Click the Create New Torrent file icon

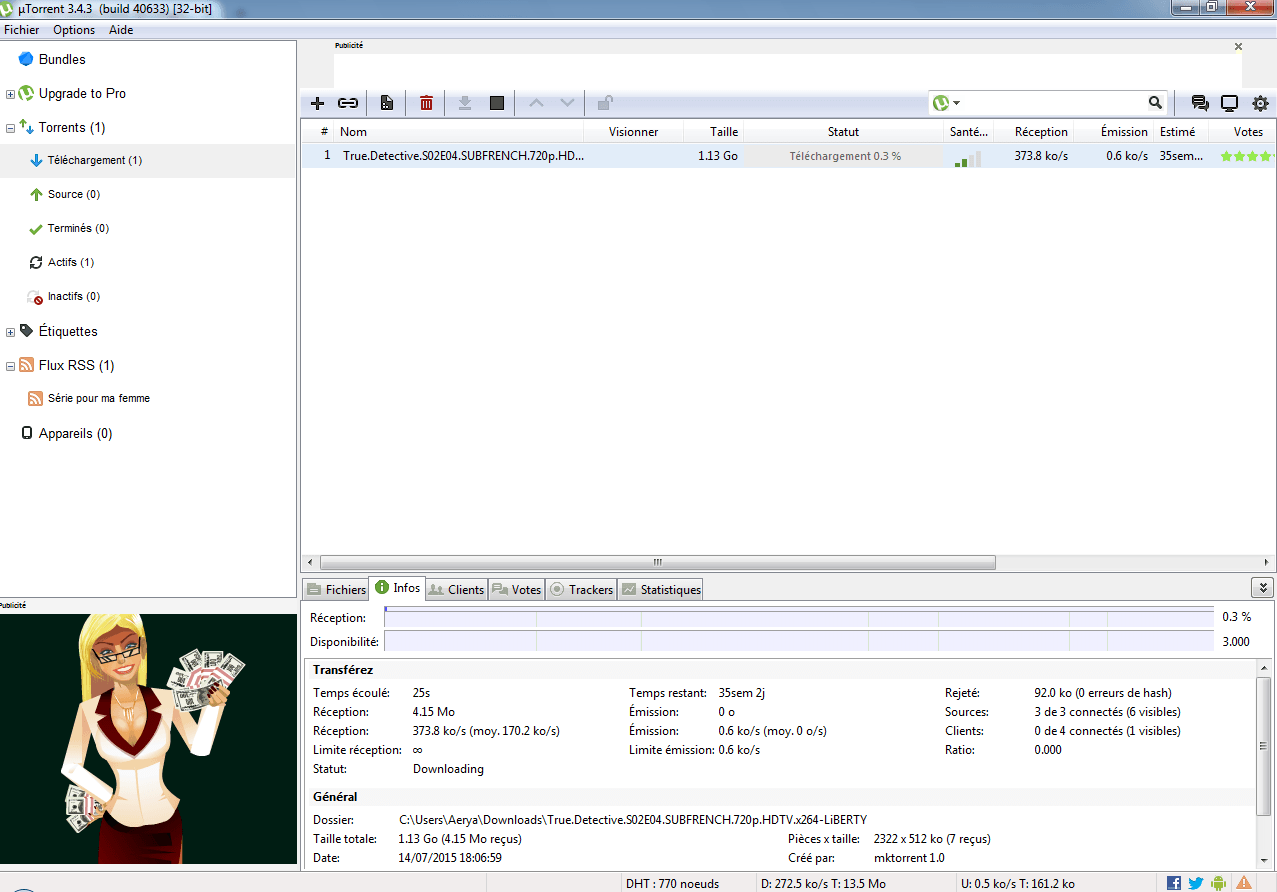coord(387,103)
